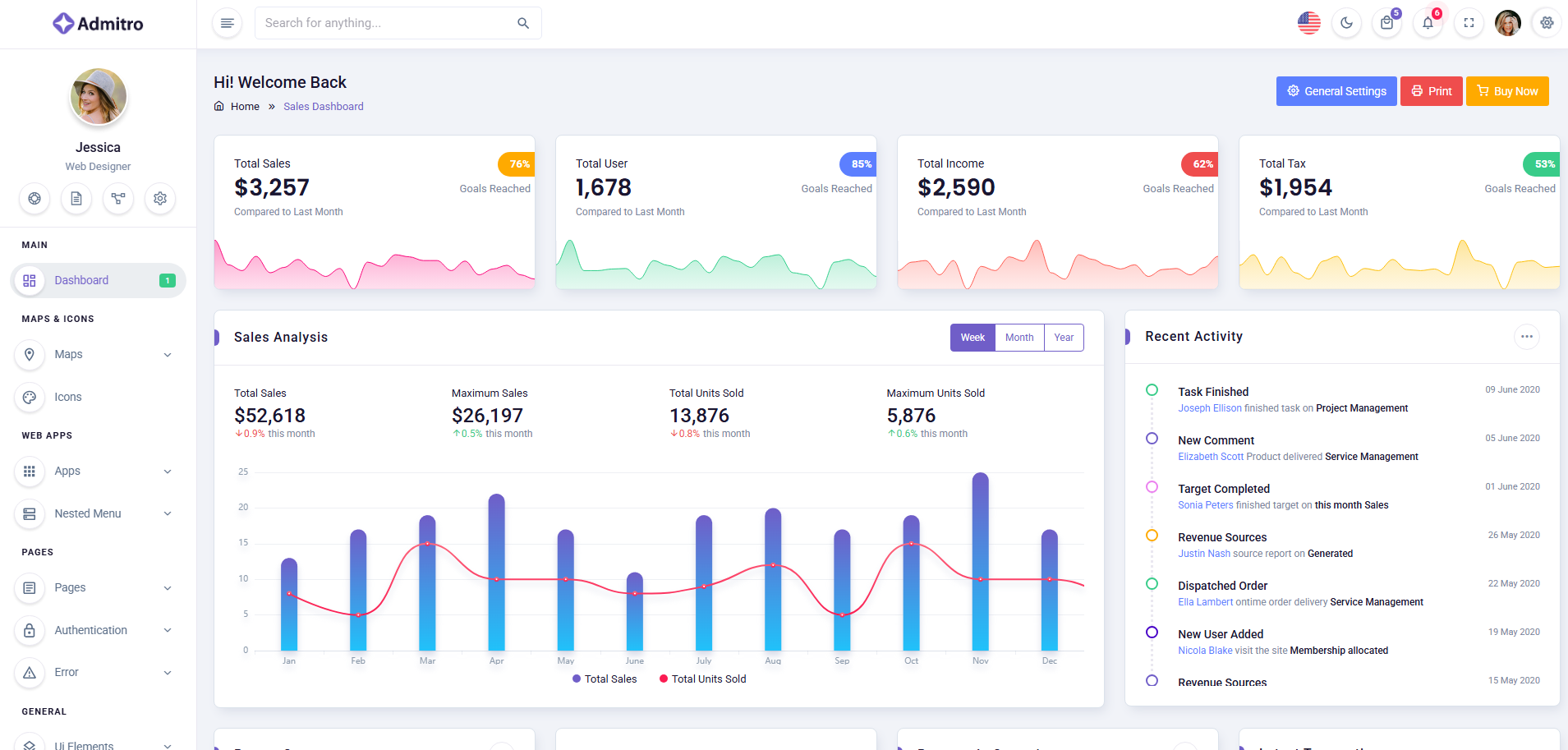Open the Icons menu item

(99, 398)
